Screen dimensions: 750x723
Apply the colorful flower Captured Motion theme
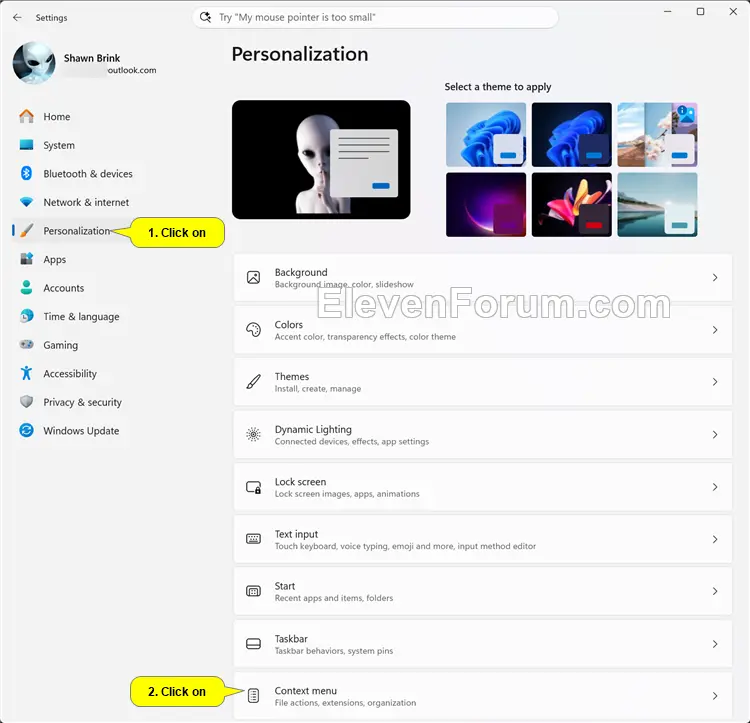[x=571, y=205]
